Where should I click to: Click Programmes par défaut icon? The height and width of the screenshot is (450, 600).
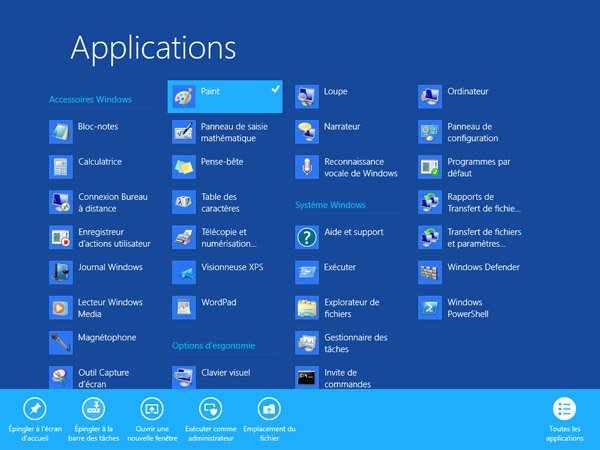[430, 167]
